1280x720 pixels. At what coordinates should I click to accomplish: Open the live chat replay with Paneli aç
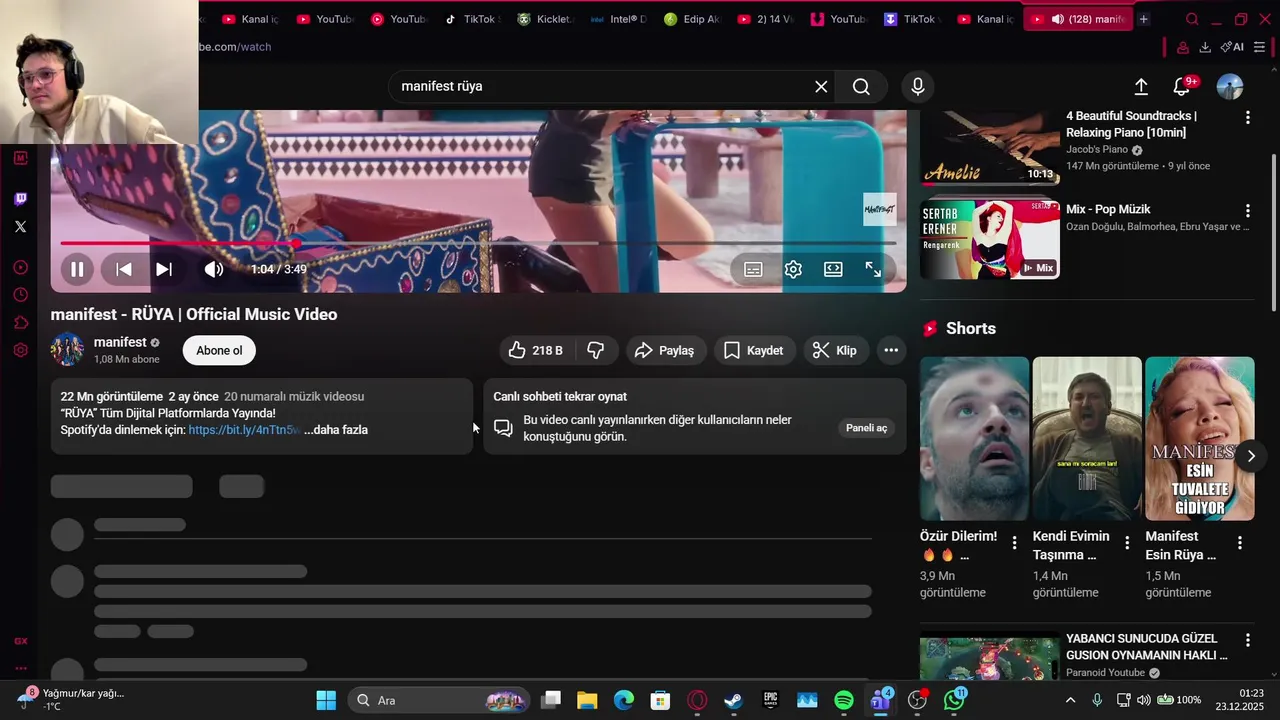pyautogui.click(x=866, y=428)
